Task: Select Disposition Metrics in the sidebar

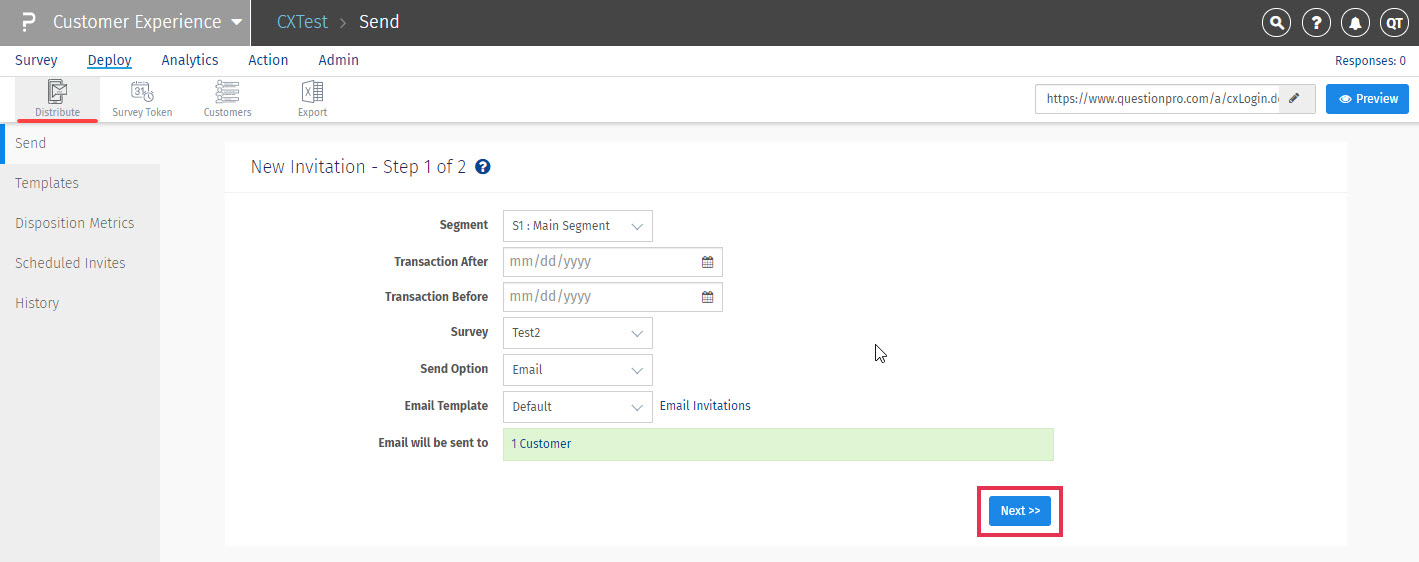Action: point(80,223)
